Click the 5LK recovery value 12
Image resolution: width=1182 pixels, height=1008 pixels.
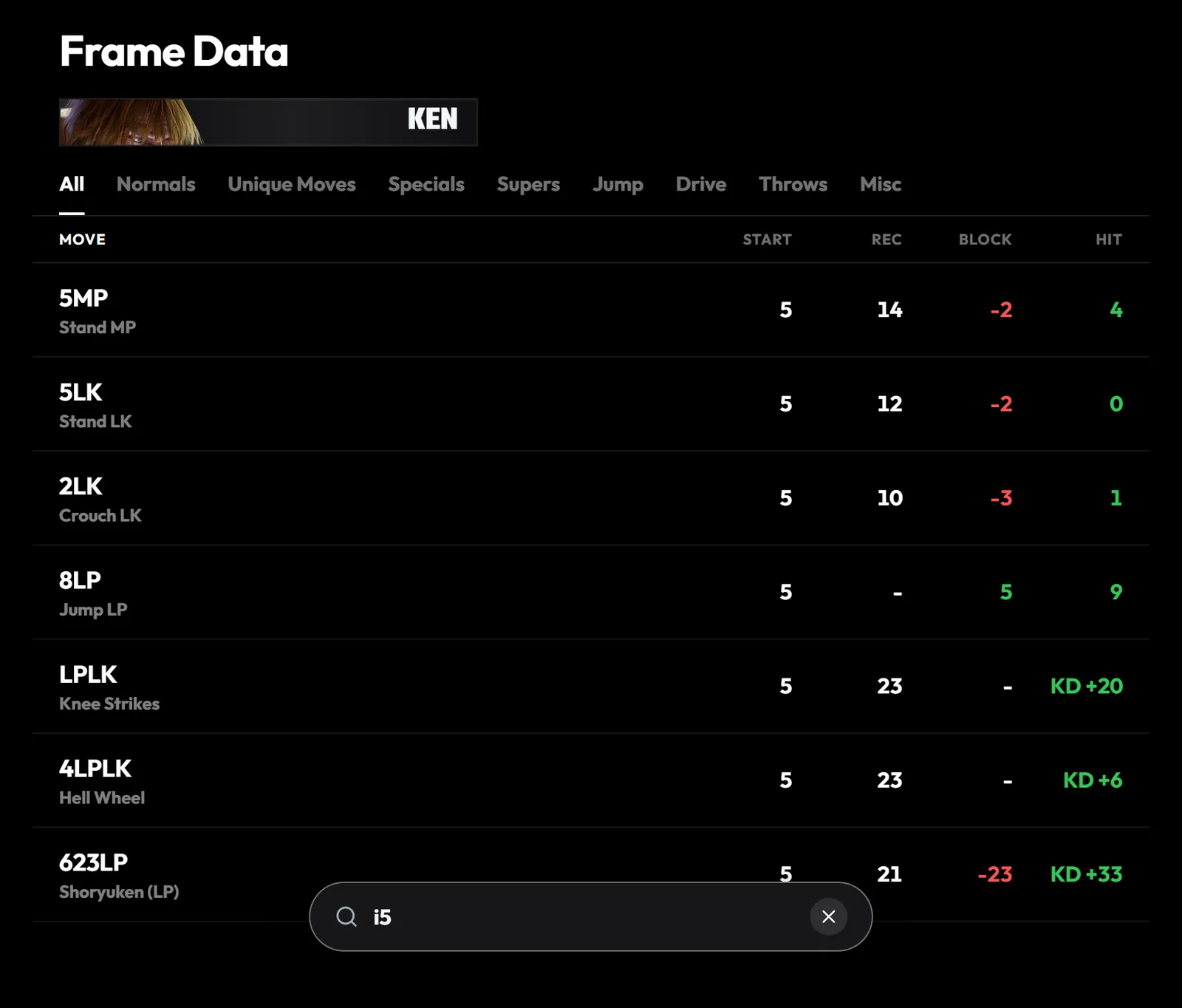(x=889, y=403)
